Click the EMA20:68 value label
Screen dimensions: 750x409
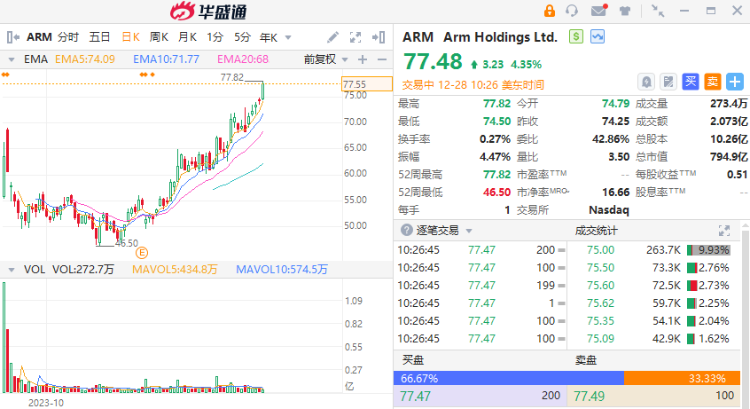243,59
